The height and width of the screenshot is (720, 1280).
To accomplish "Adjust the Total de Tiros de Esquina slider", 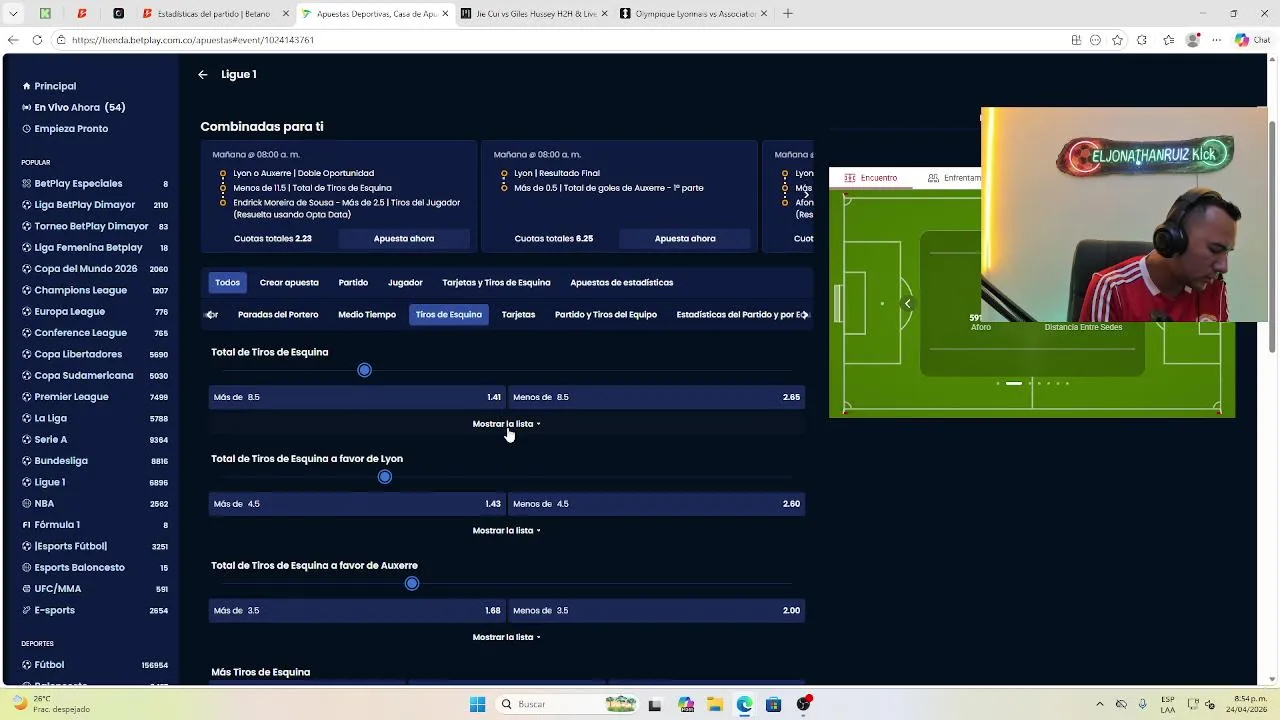I will (x=364, y=370).
